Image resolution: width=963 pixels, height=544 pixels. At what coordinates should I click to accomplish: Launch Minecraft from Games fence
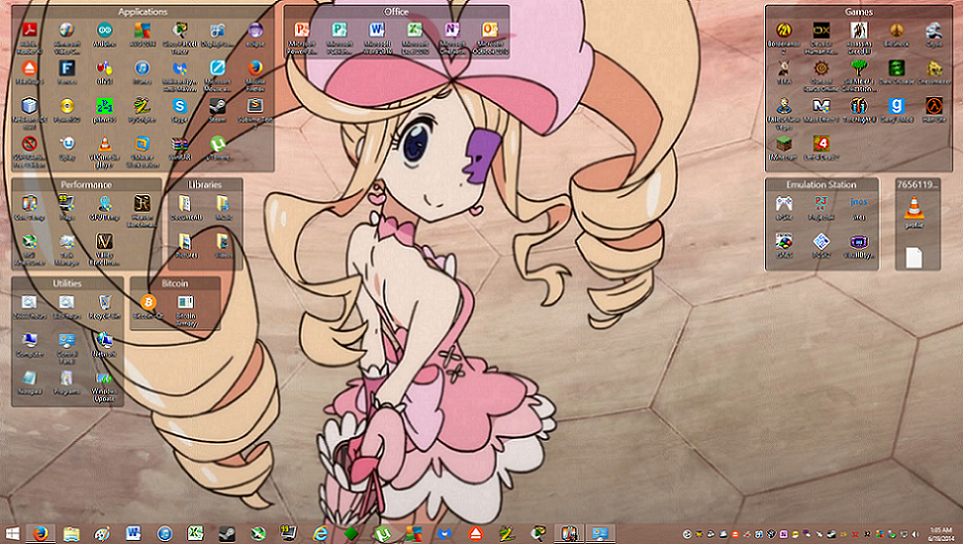(784, 144)
